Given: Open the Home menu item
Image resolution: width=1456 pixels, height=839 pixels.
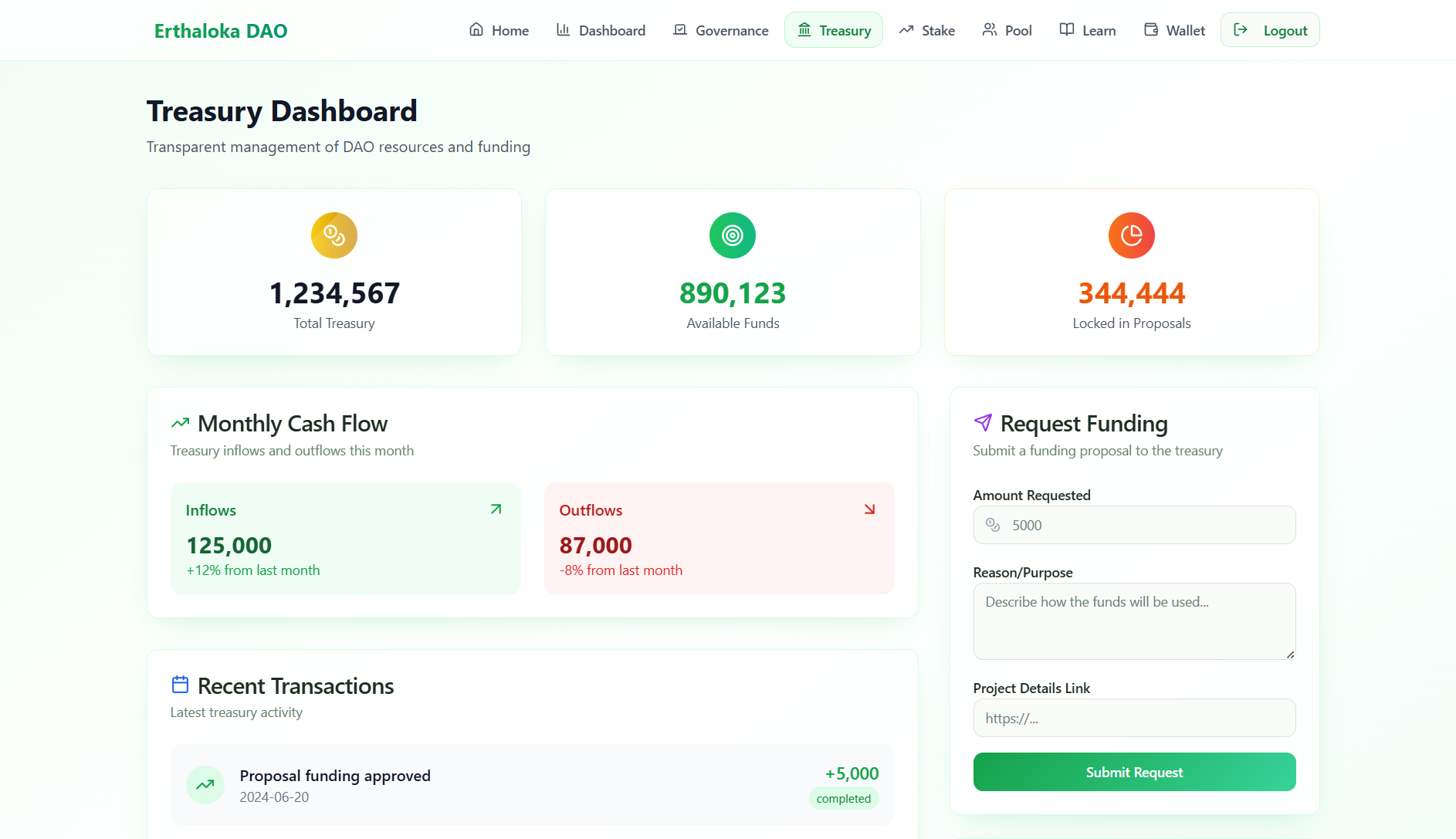Looking at the screenshot, I should 499,30.
